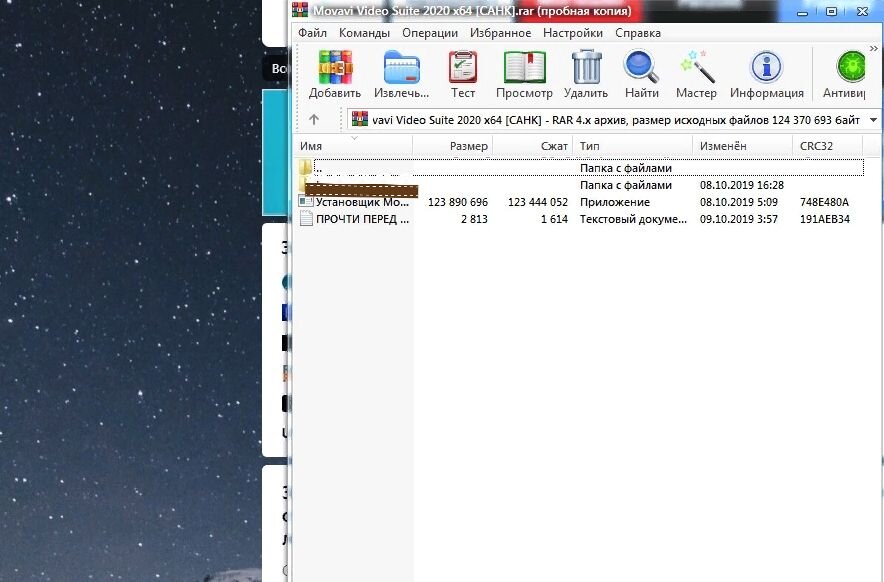Click the packed size value 1 614

(554, 219)
